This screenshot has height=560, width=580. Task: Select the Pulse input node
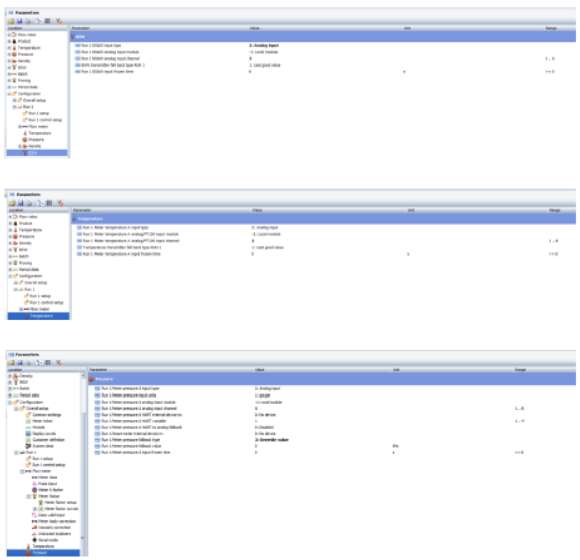click(48, 483)
